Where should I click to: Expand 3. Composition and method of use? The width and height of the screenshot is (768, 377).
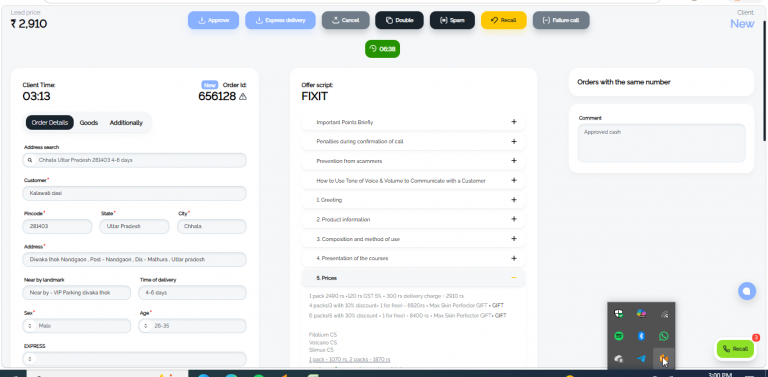click(x=413, y=239)
